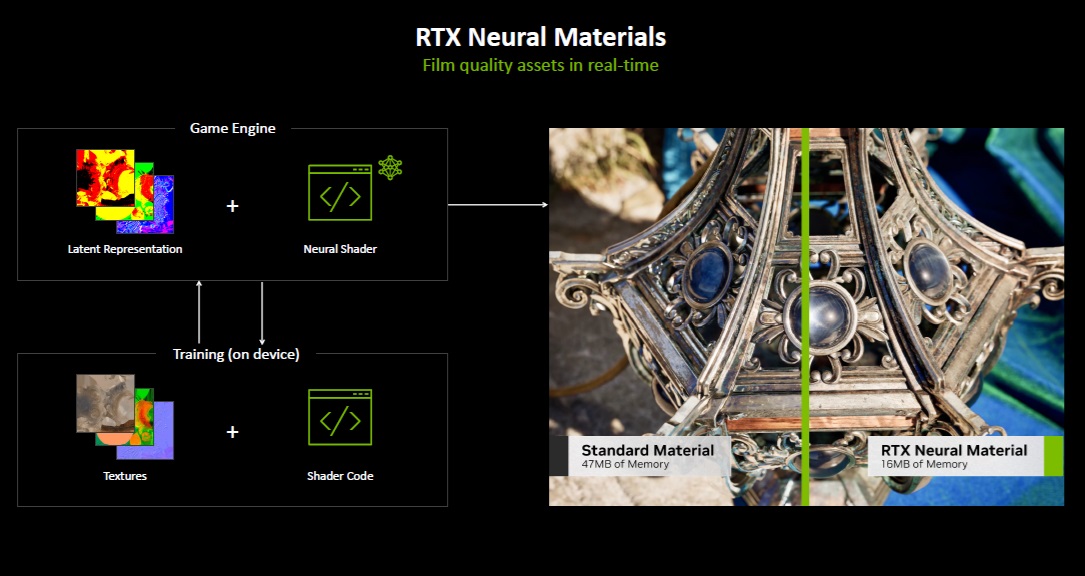Image resolution: width=1085 pixels, height=576 pixels.
Task: Click the 'Training (on device)' heading
Action: coord(236,354)
